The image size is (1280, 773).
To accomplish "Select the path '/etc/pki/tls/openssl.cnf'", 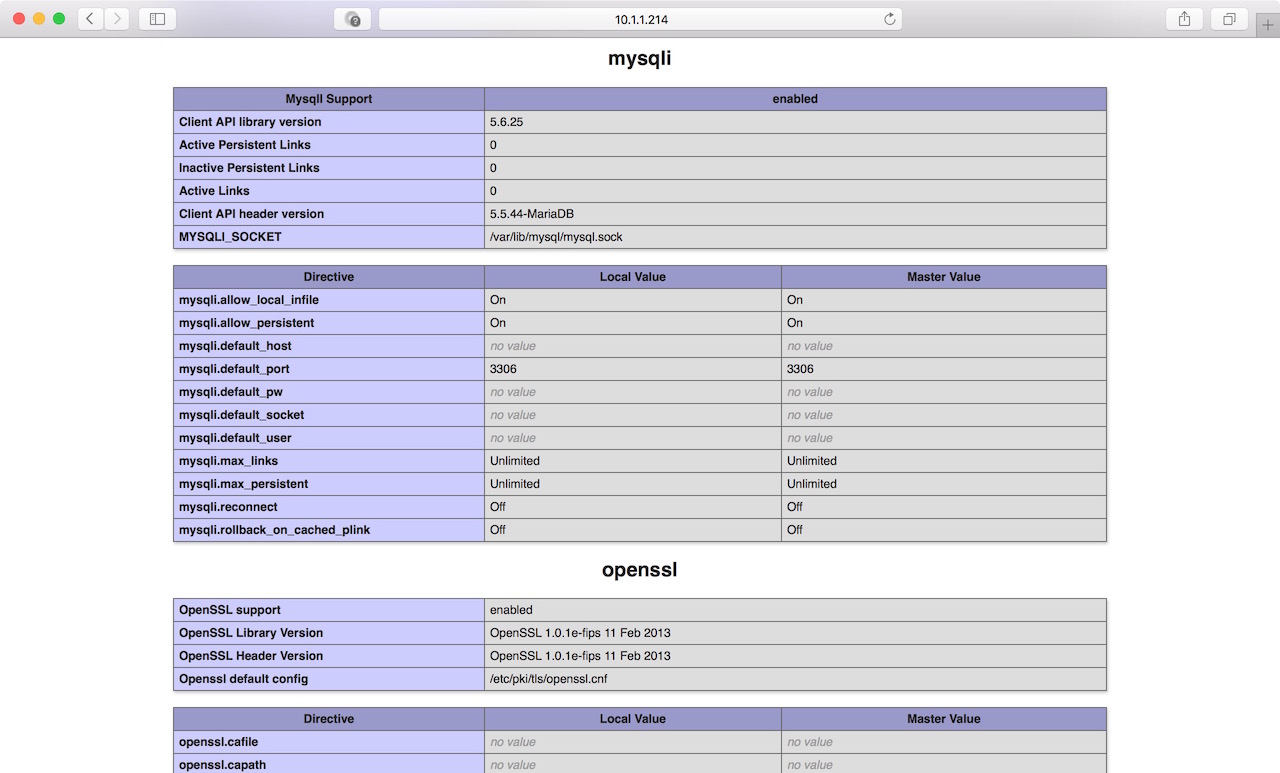I will click(548, 679).
